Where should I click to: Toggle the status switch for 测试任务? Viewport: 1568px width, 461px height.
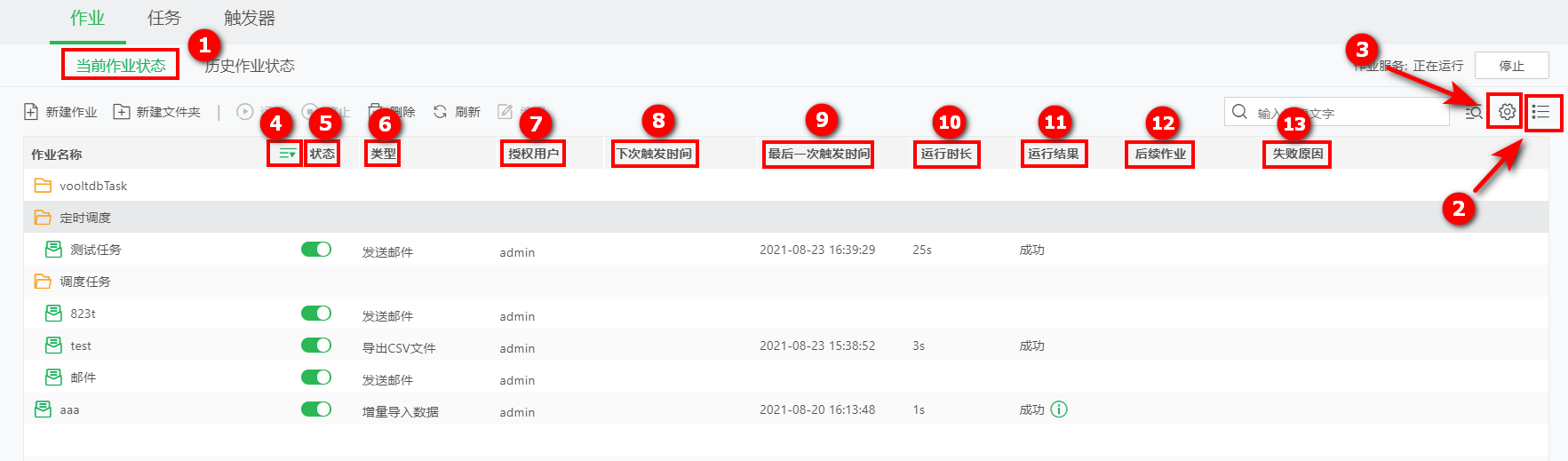(316, 250)
